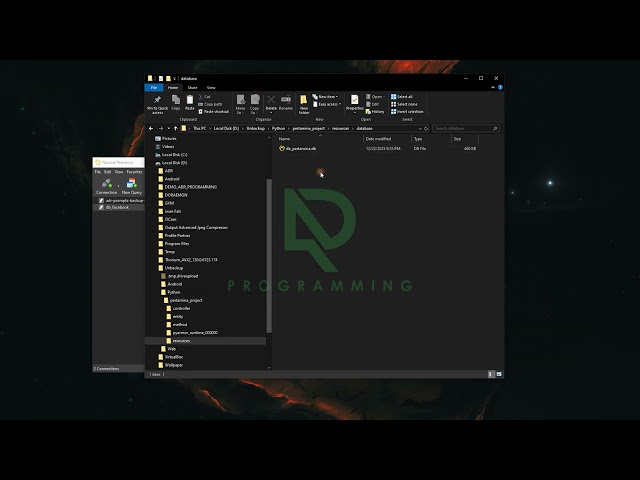Switch to Details view in status bar
Viewport: 640px width, 480px height.
click(x=491, y=374)
